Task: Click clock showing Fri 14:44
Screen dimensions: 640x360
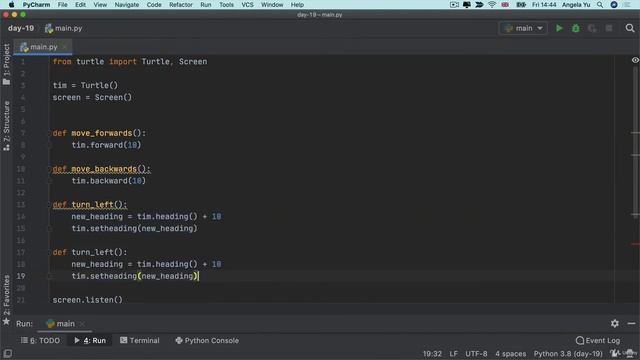Action: tap(544, 5)
